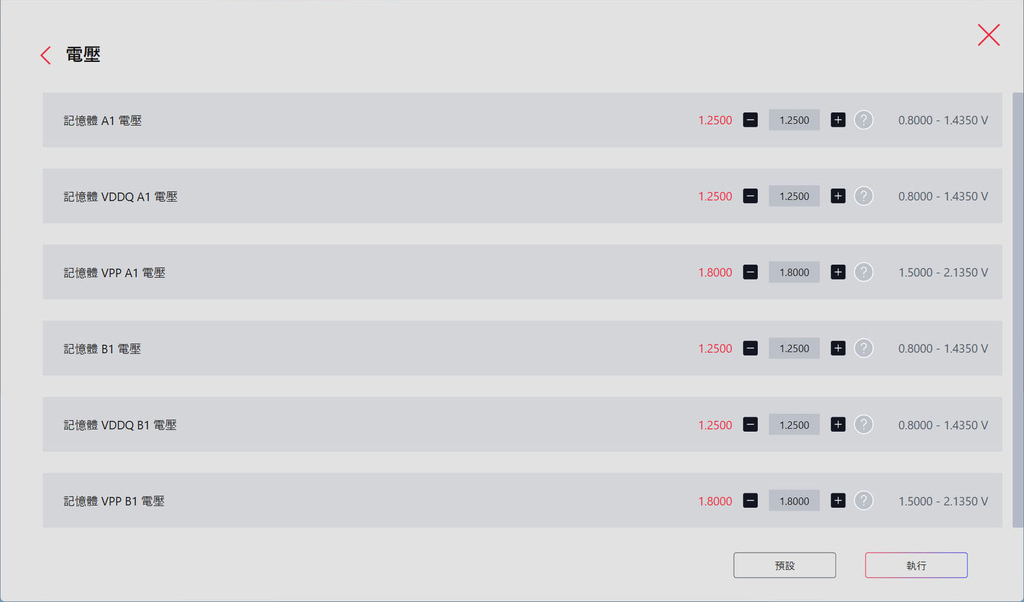Decrease 記憶體 A1 電壓 with minus button
Viewport: 1024px width, 602px height.
[x=750, y=120]
